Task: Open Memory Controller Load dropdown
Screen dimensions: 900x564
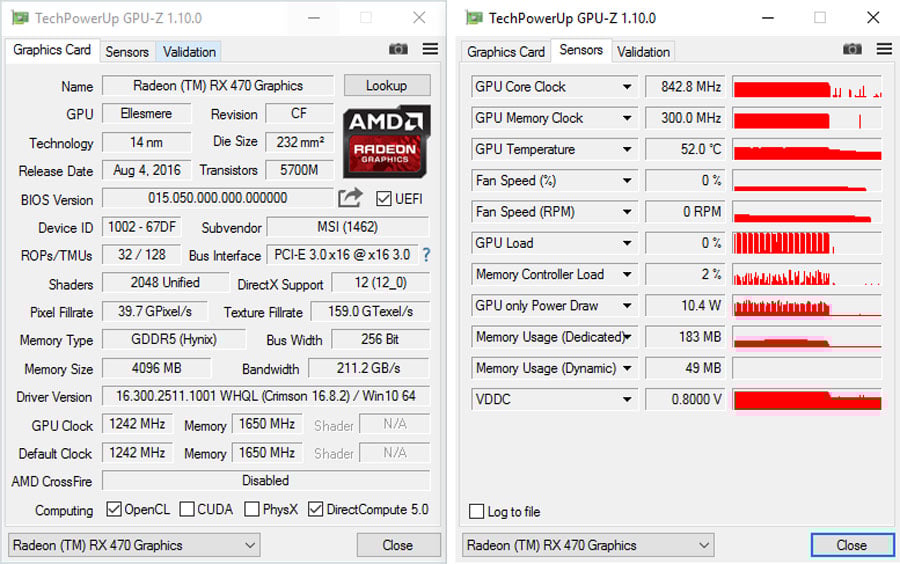Action: coord(627,275)
